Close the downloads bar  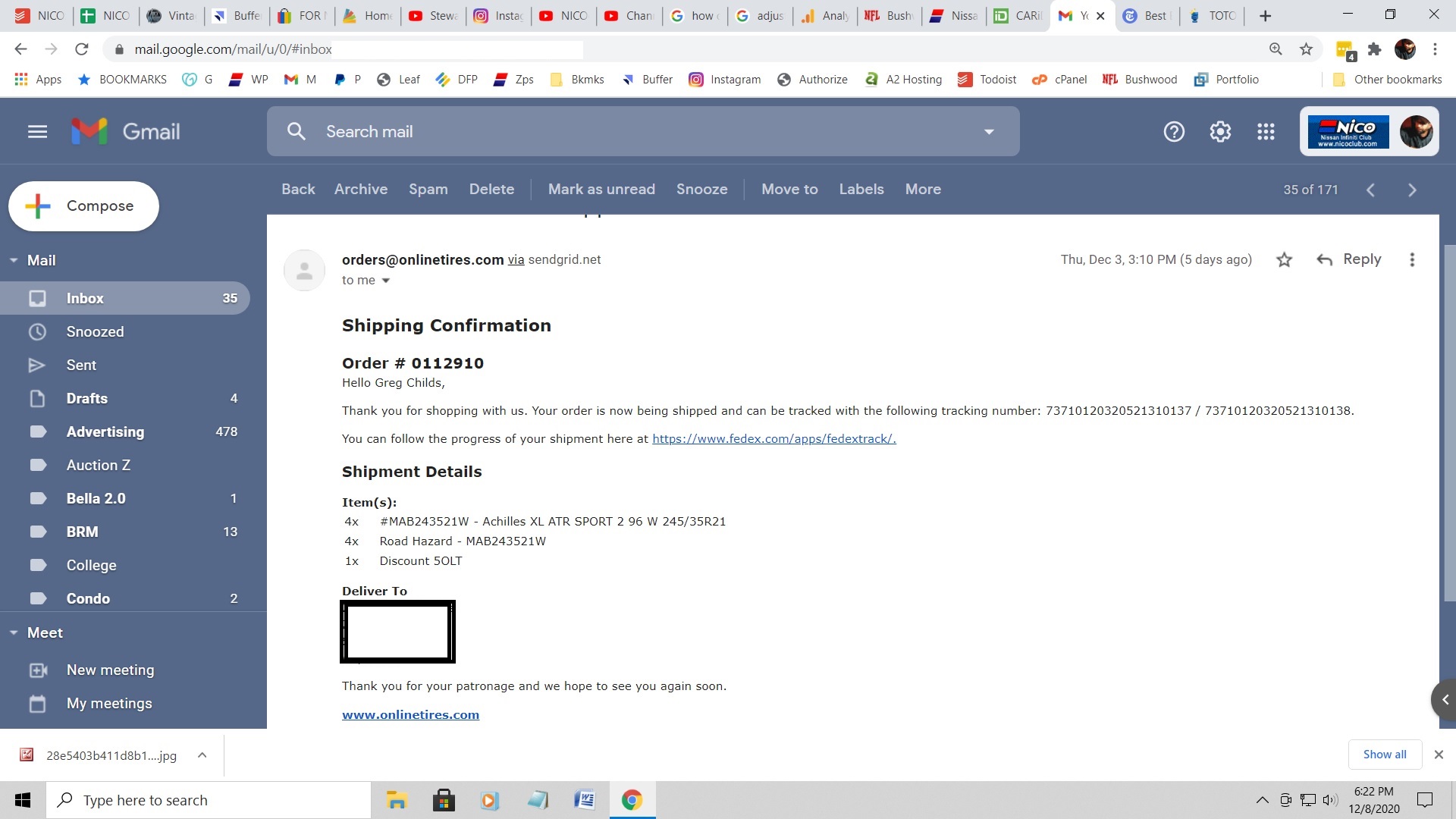[x=1439, y=755]
